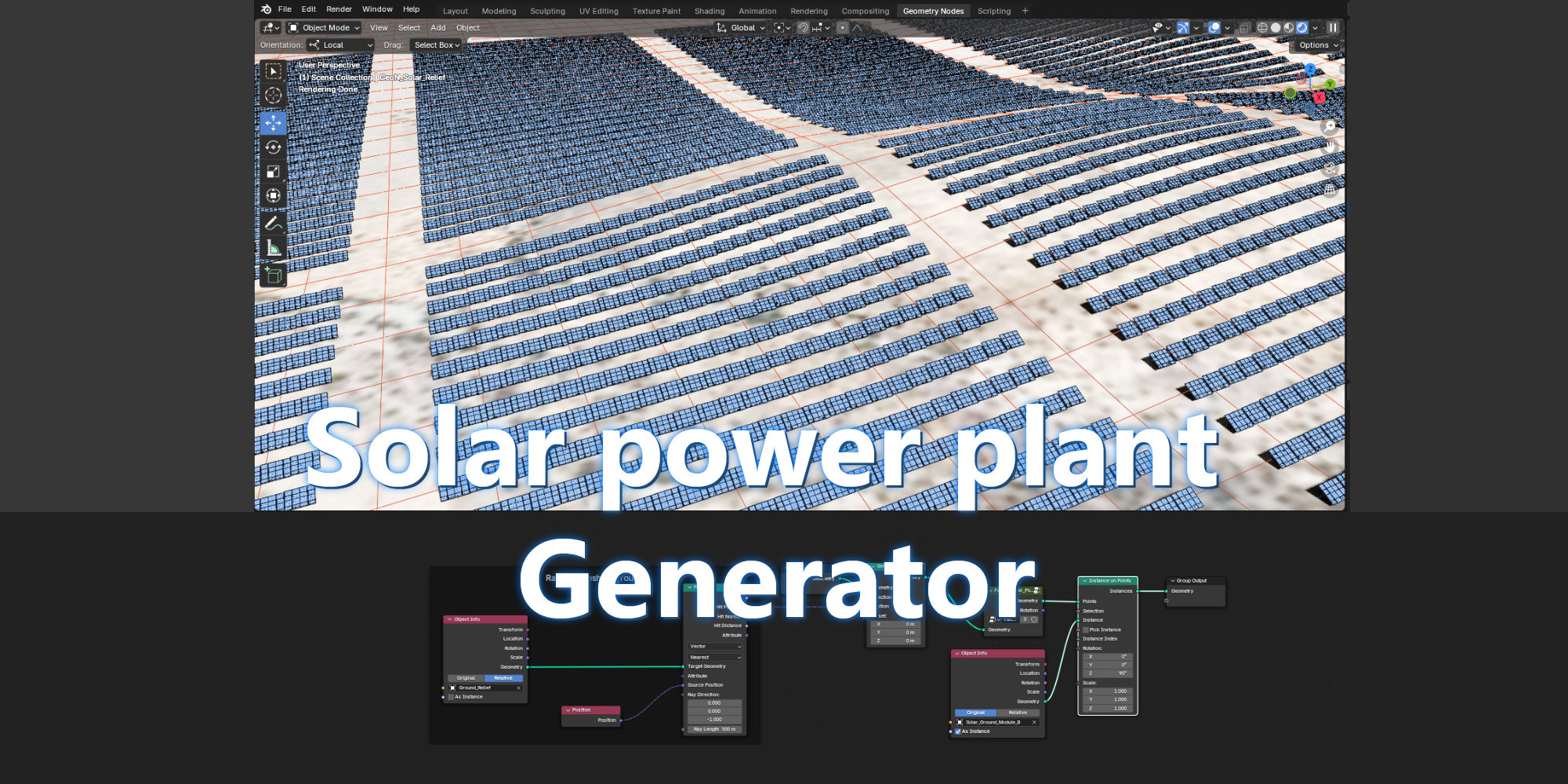This screenshot has width=1568, height=784.
Task: Click Original on Solar_Ground_Module_B Object Info node
Action: tap(975, 713)
